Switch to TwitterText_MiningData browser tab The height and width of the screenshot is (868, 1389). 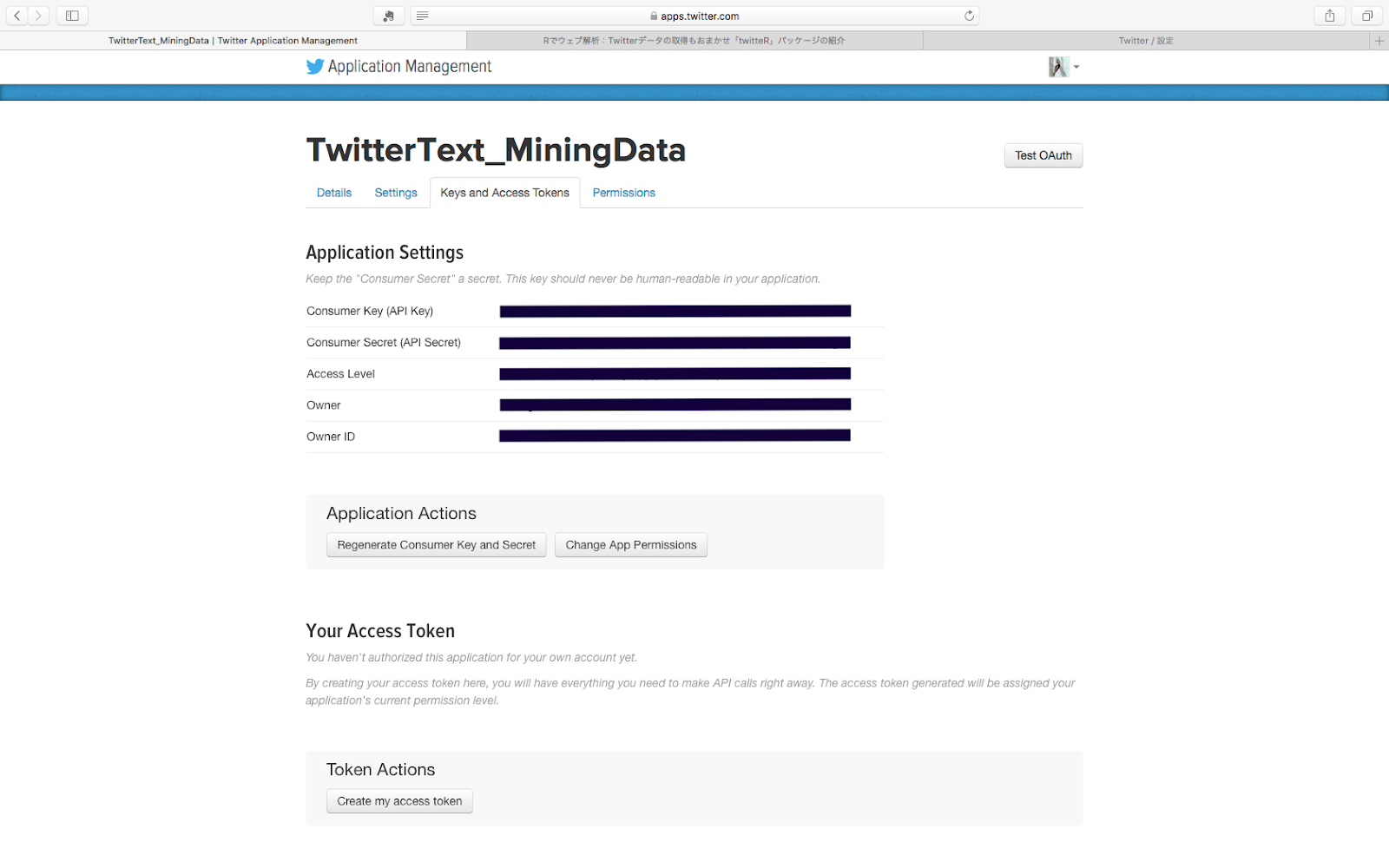[x=233, y=41]
